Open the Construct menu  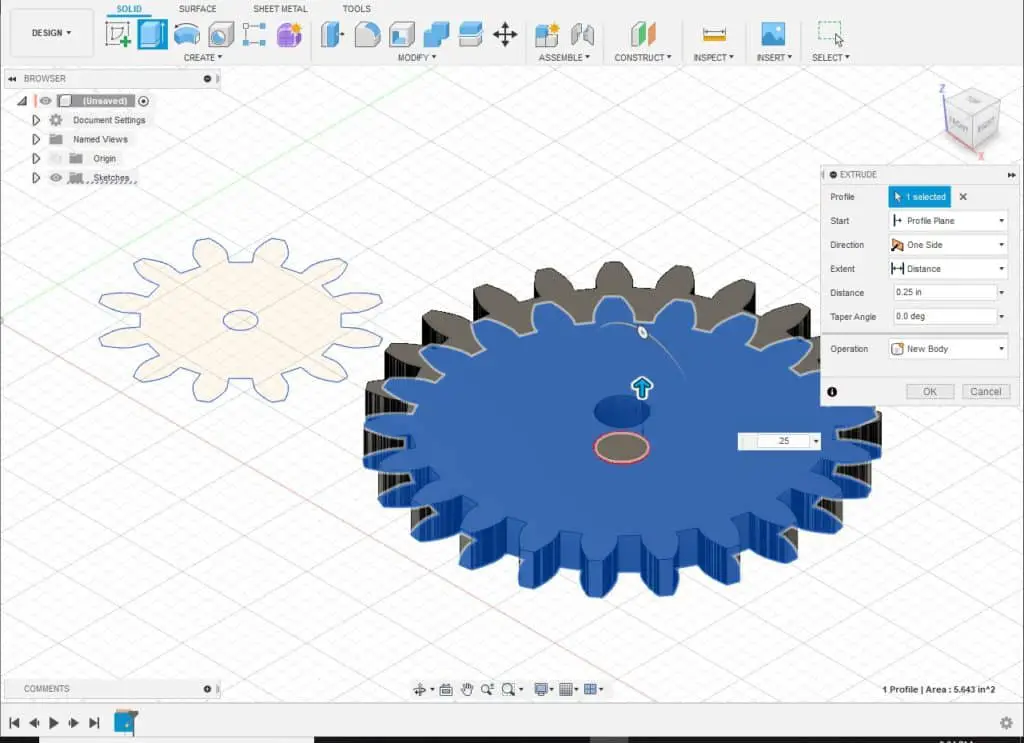tap(643, 57)
